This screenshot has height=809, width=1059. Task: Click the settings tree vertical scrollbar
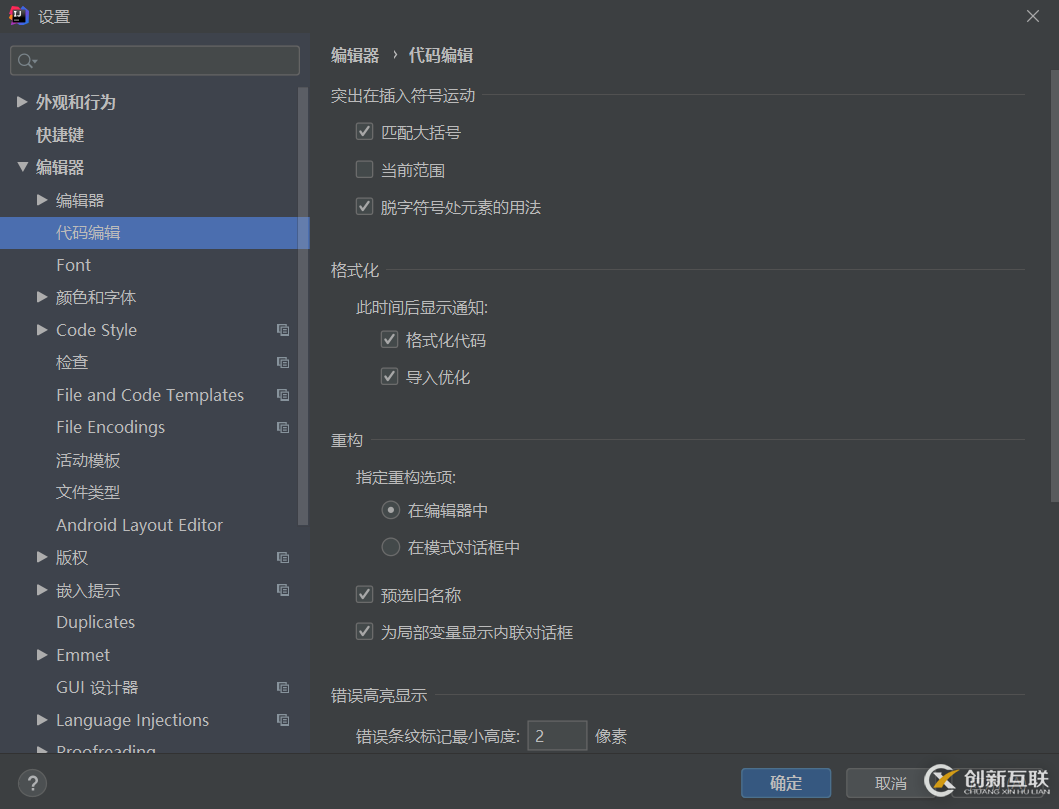[304, 300]
